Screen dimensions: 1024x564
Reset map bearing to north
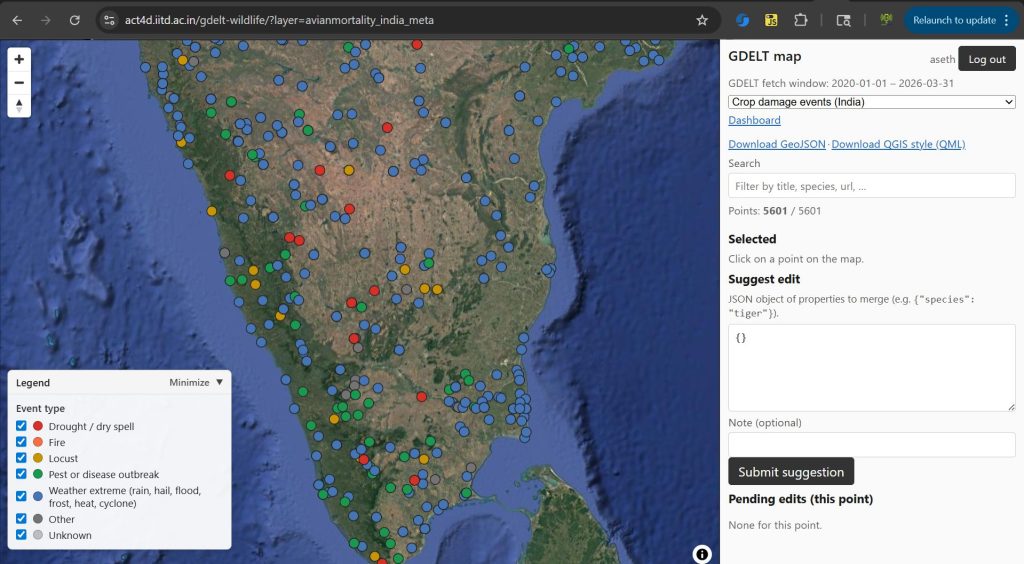(x=19, y=105)
